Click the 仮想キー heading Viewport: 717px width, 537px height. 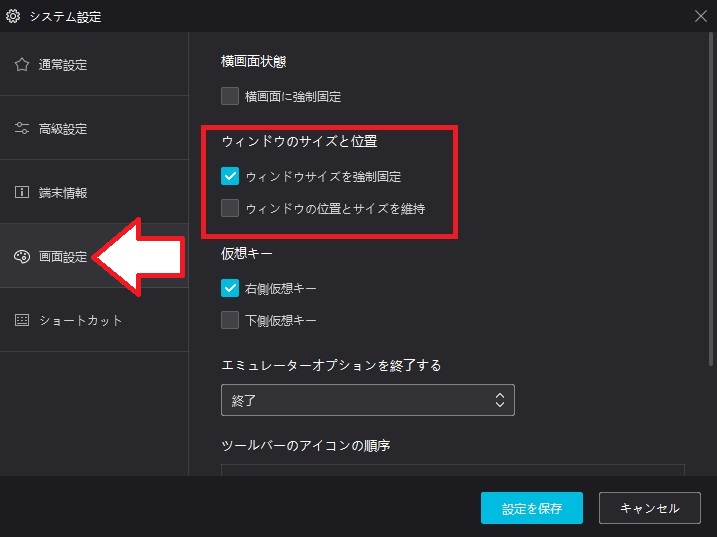pyautogui.click(x=246, y=253)
